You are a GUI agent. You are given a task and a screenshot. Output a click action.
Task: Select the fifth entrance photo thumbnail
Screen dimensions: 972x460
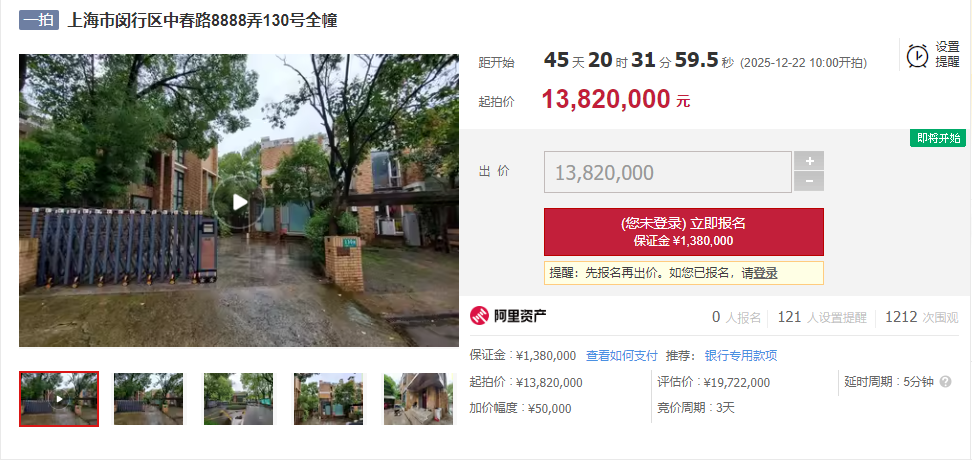pyautogui.click(x=418, y=399)
